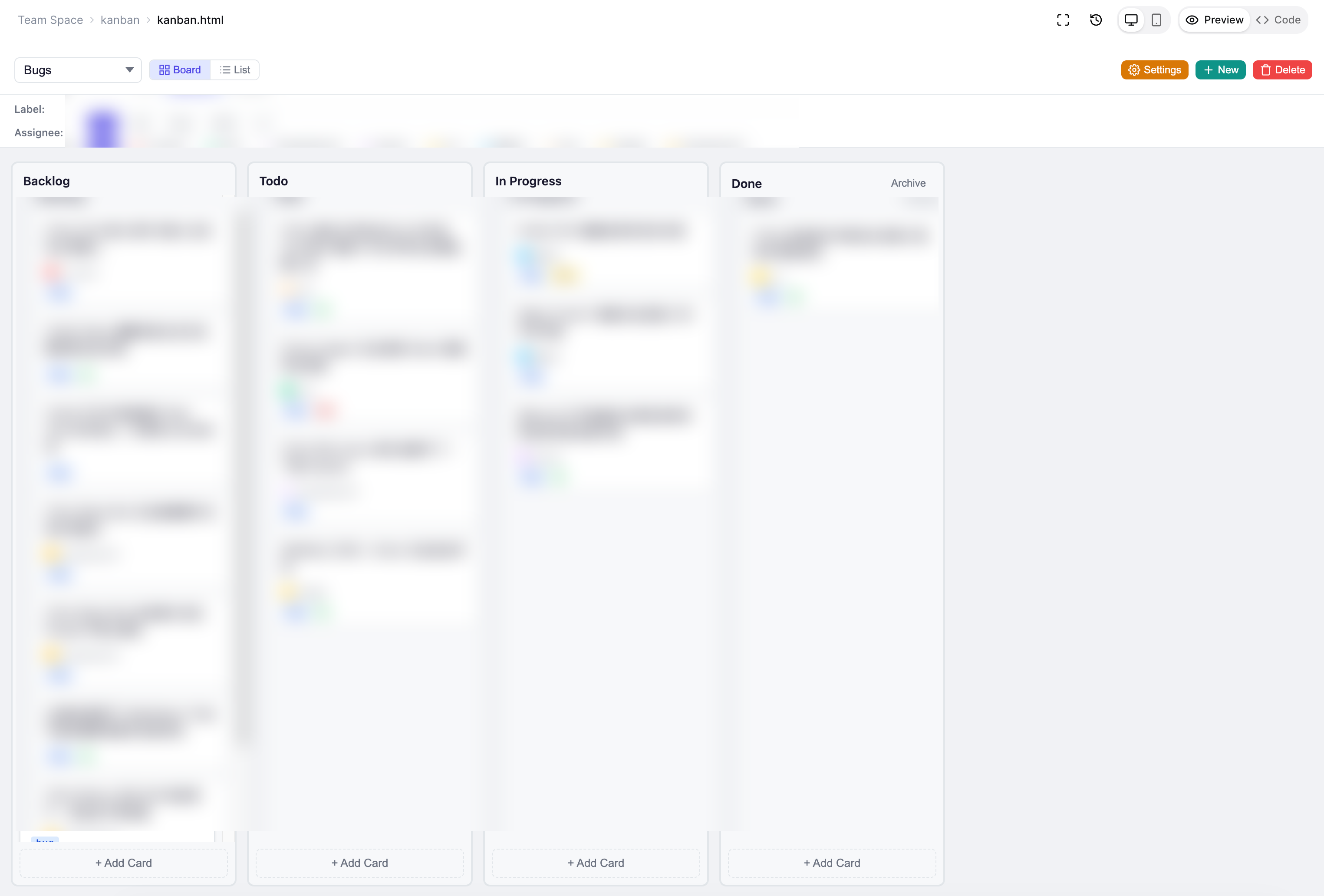Click the Settings gear button
Image resolution: width=1324 pixels, height=896 pixels.
1154,69
